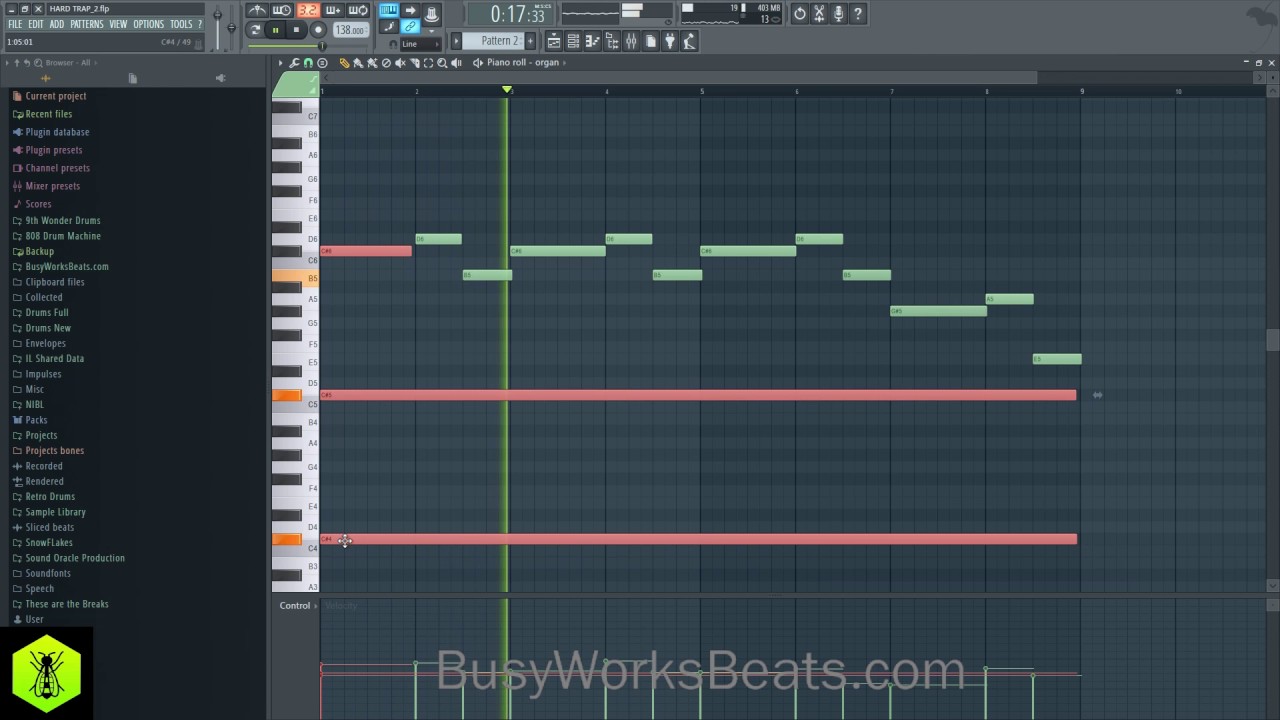Click the playback speaker tool icon
The image size is (1280, 720).
(456, 63)
